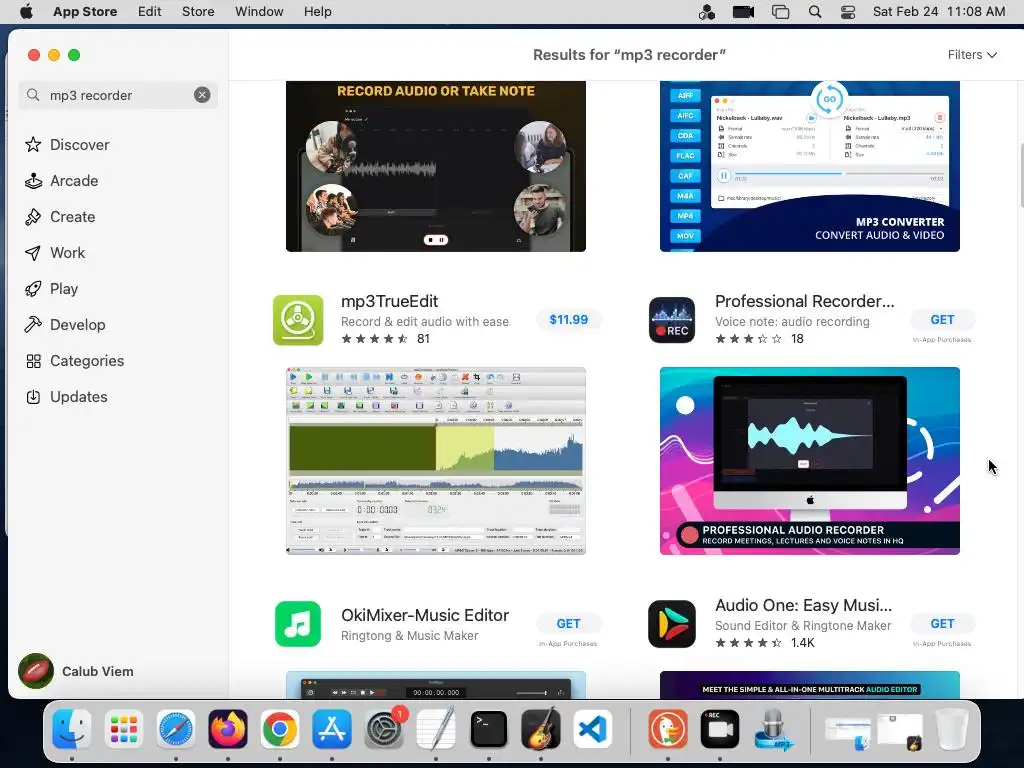Viewport: 1024px width, 768px height.
Task: Select the Play category
Action: 51,288
